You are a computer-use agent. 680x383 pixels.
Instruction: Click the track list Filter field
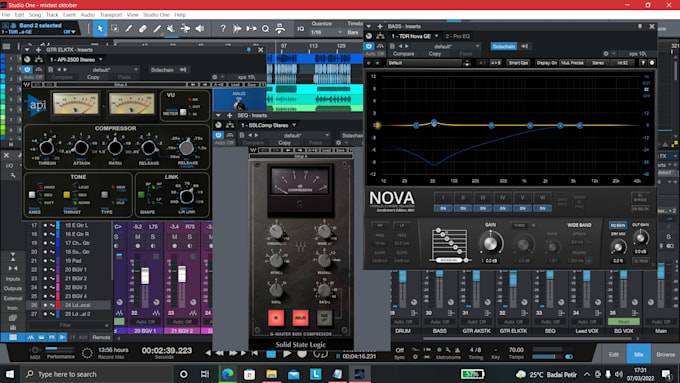click(x=69, y=325)
